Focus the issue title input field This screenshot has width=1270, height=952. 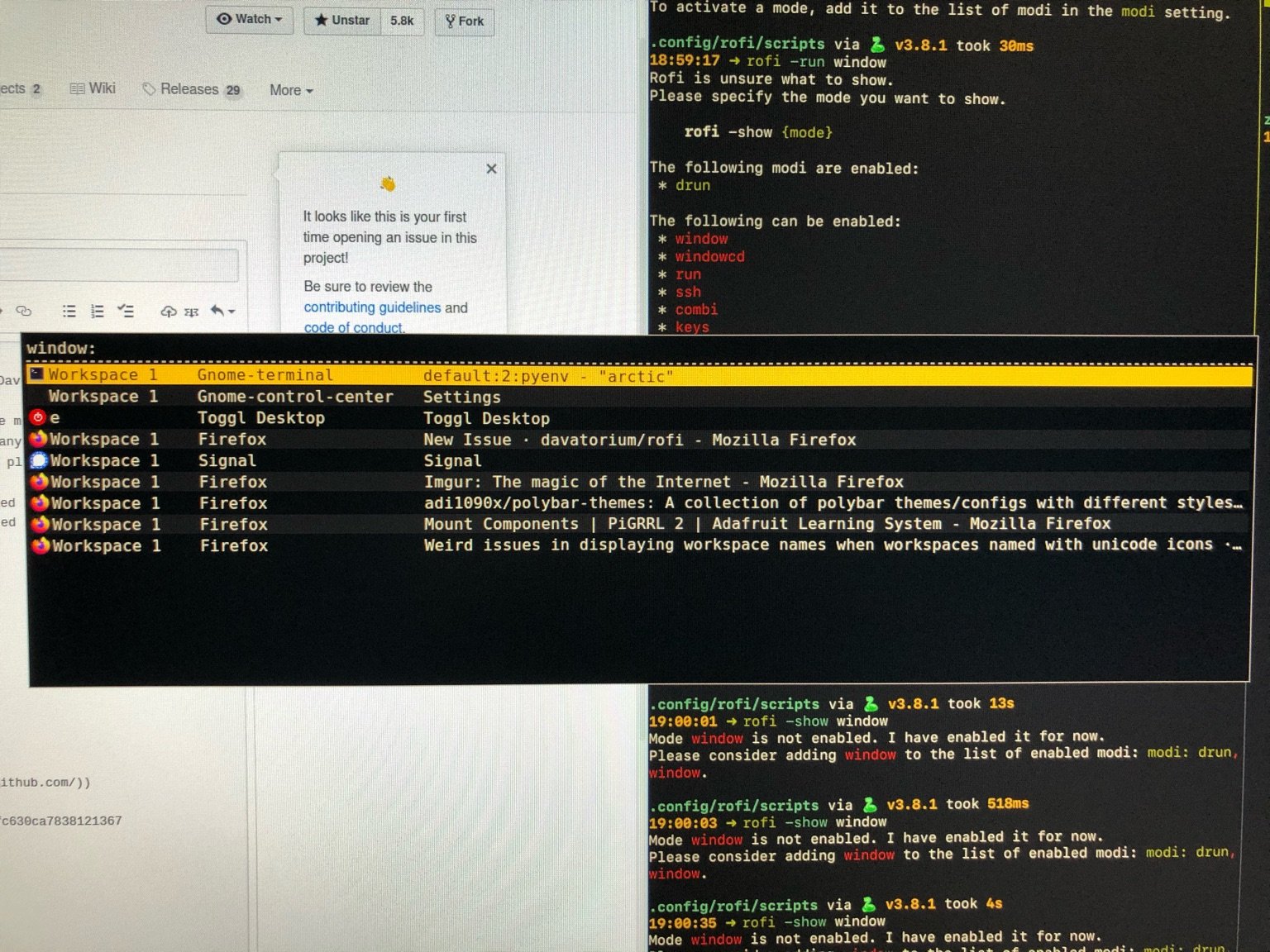(x=119, y=264)
